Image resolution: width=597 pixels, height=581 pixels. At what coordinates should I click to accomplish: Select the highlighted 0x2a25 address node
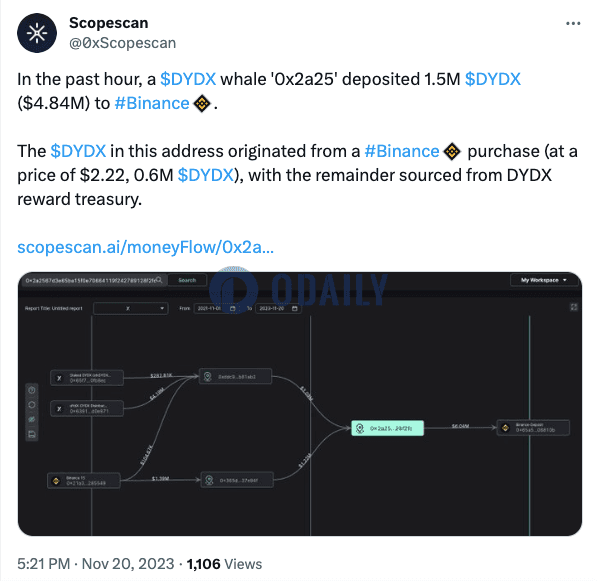(x=387, y=428)
